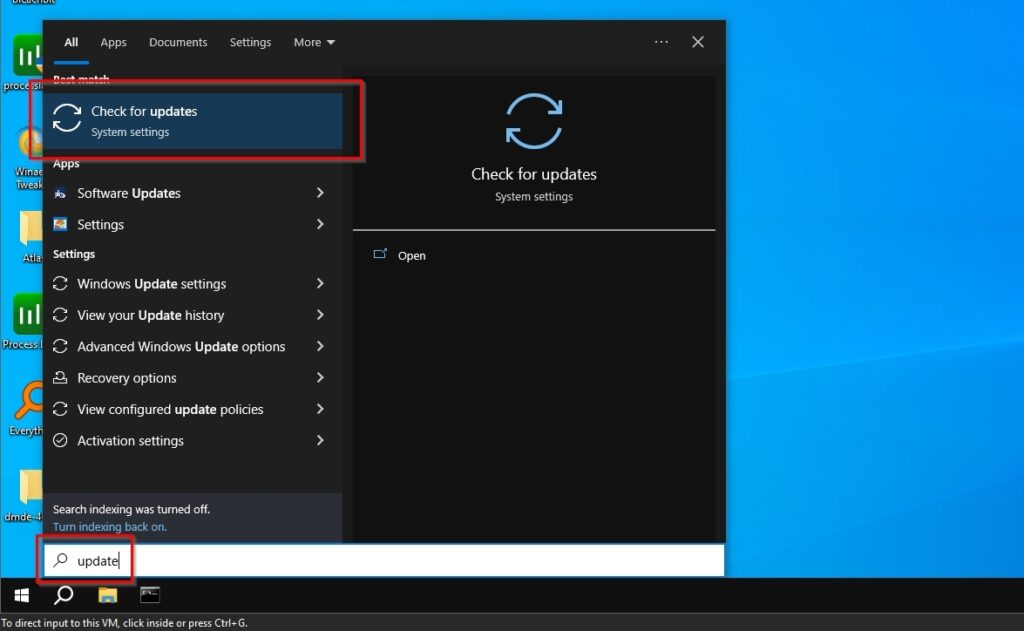The image size is (1024, 631).
Task: Open File Explorer from the taskbar
Action: (107, 595)
